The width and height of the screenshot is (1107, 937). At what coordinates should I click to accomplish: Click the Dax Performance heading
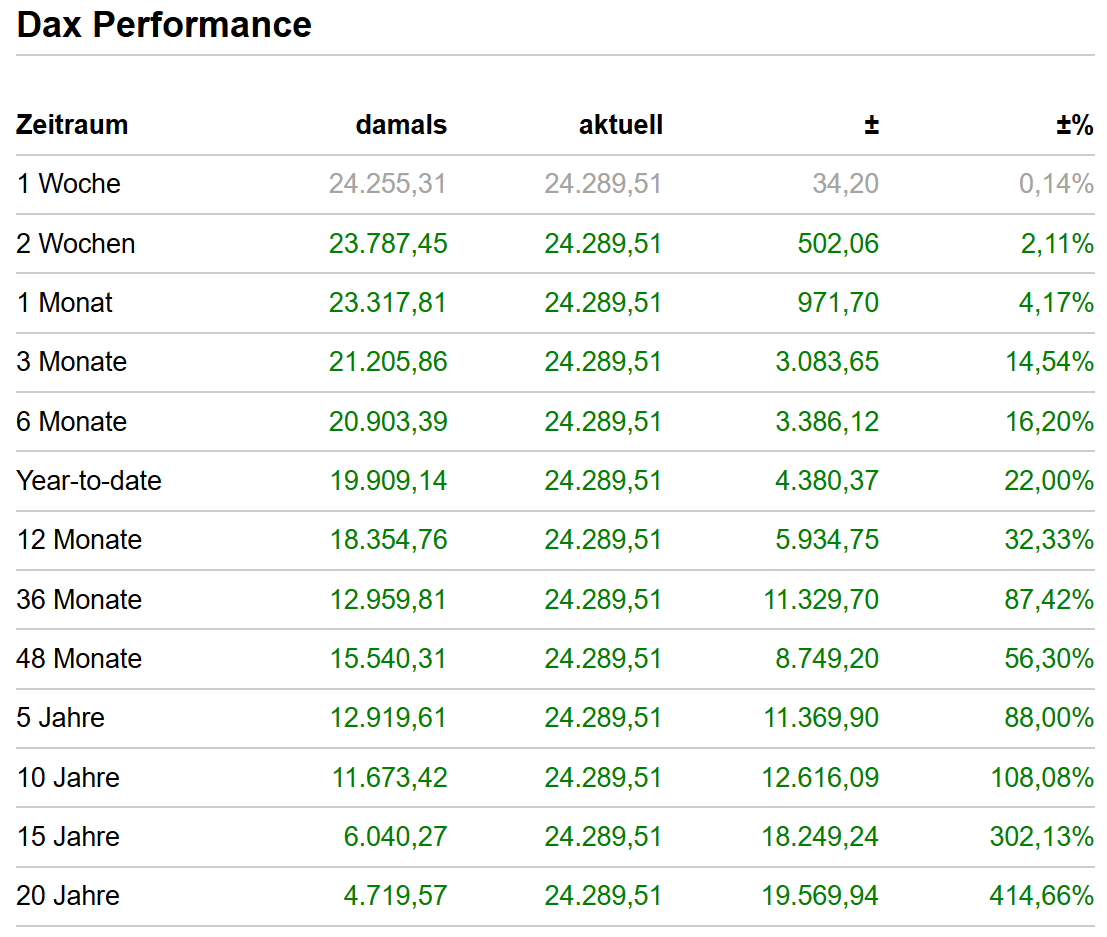(x=164, y=25)
